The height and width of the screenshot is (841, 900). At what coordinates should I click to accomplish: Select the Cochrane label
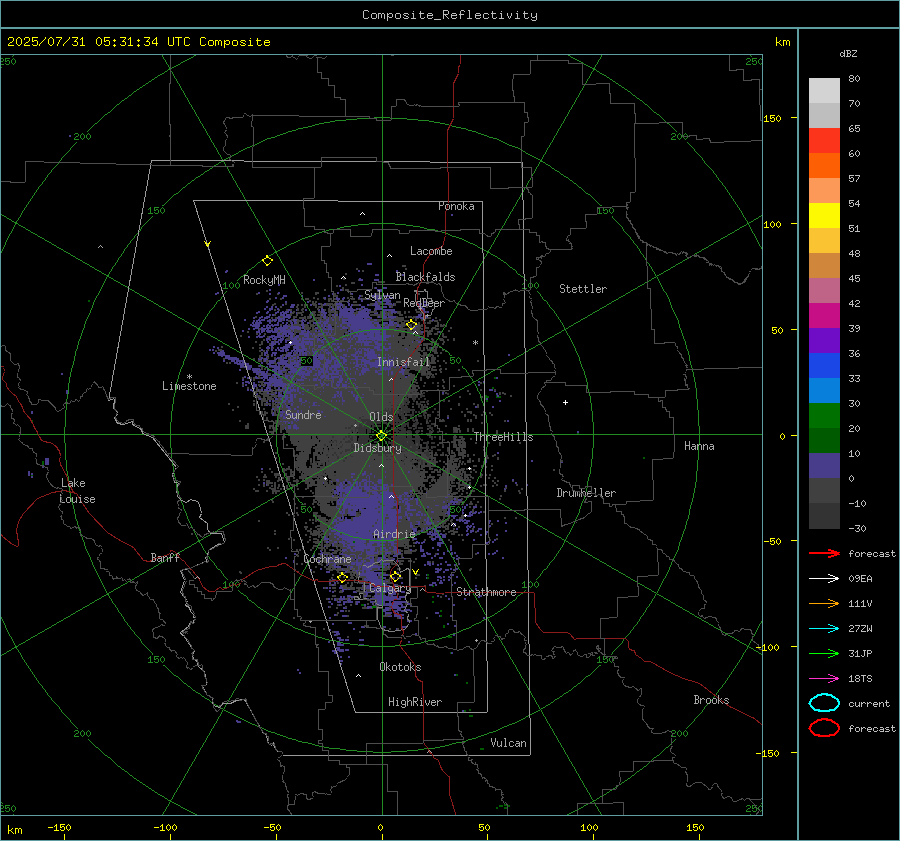(x=327, y=559)
